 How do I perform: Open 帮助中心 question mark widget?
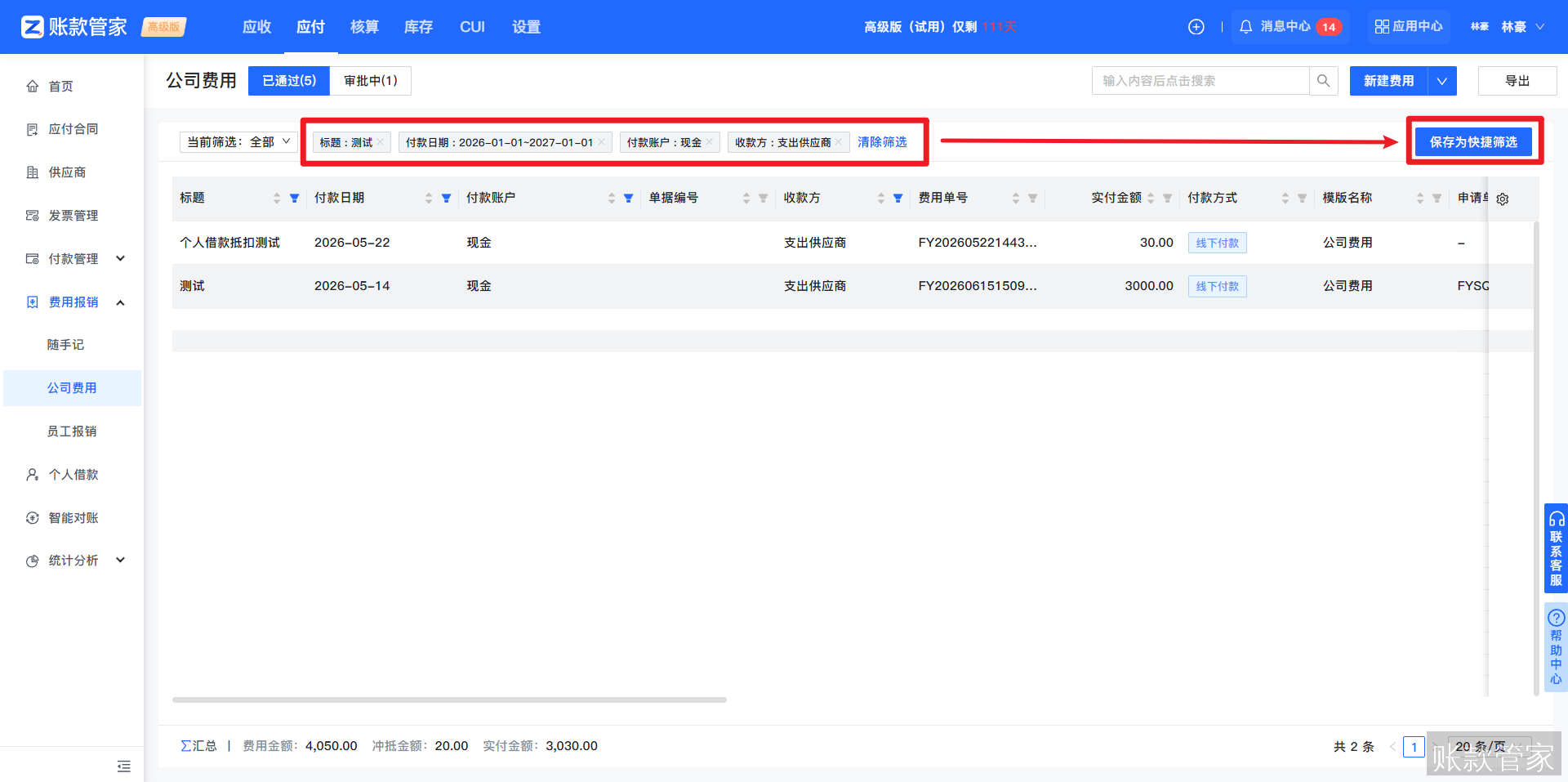click(x=1556, y=646)
